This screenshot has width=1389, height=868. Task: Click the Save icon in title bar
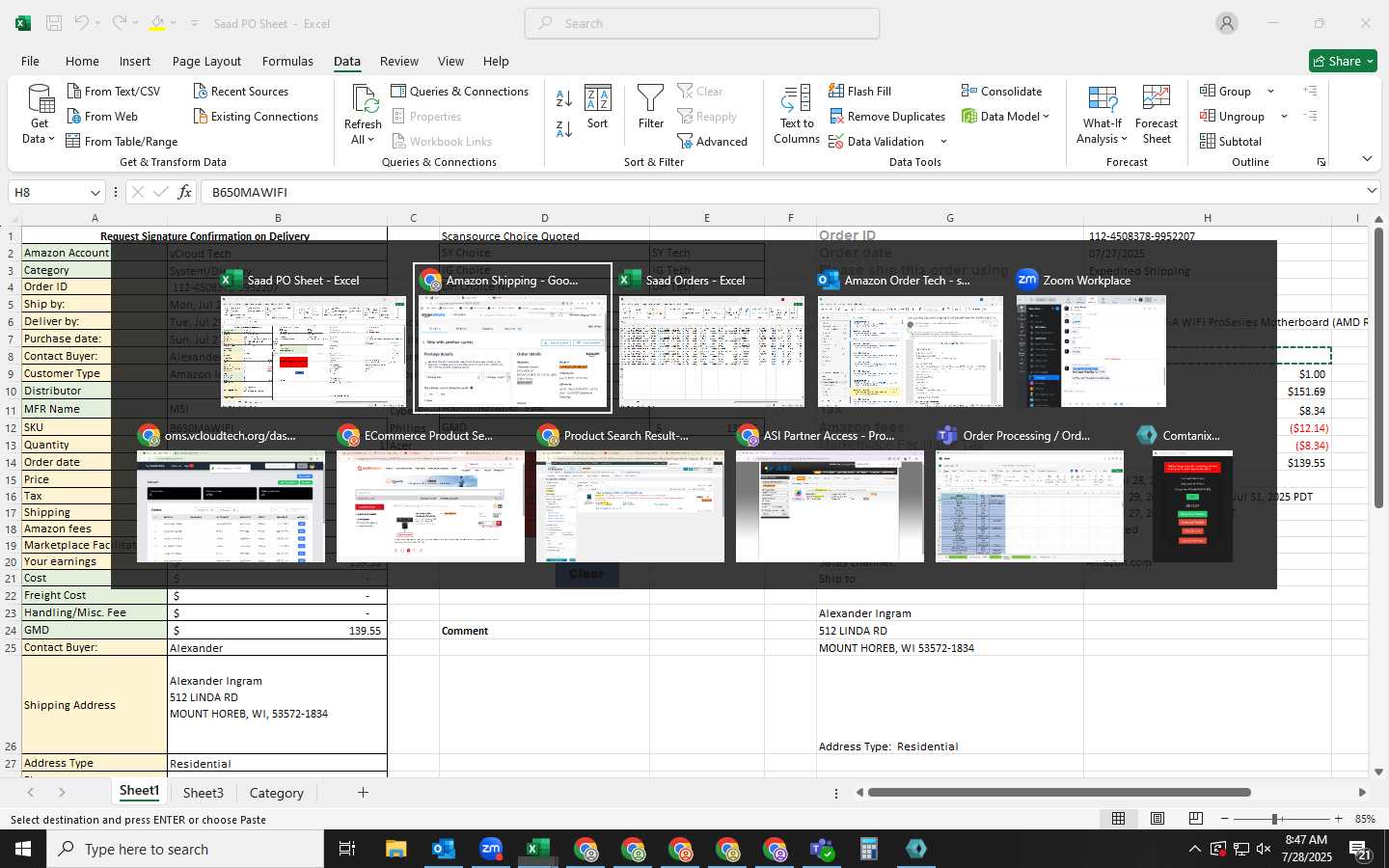point(54,23)
